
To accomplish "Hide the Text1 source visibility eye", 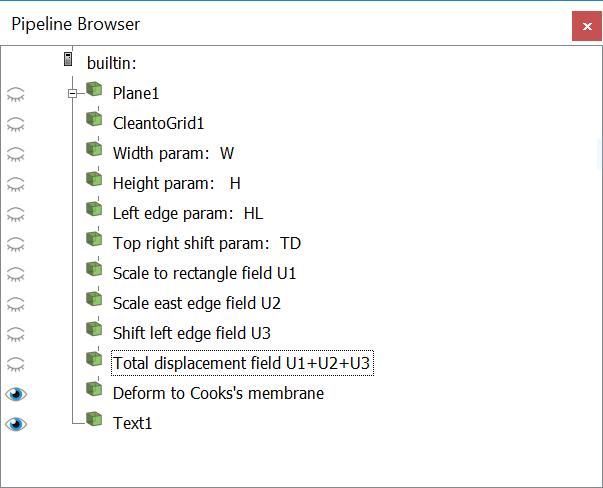I will [16, 424].
